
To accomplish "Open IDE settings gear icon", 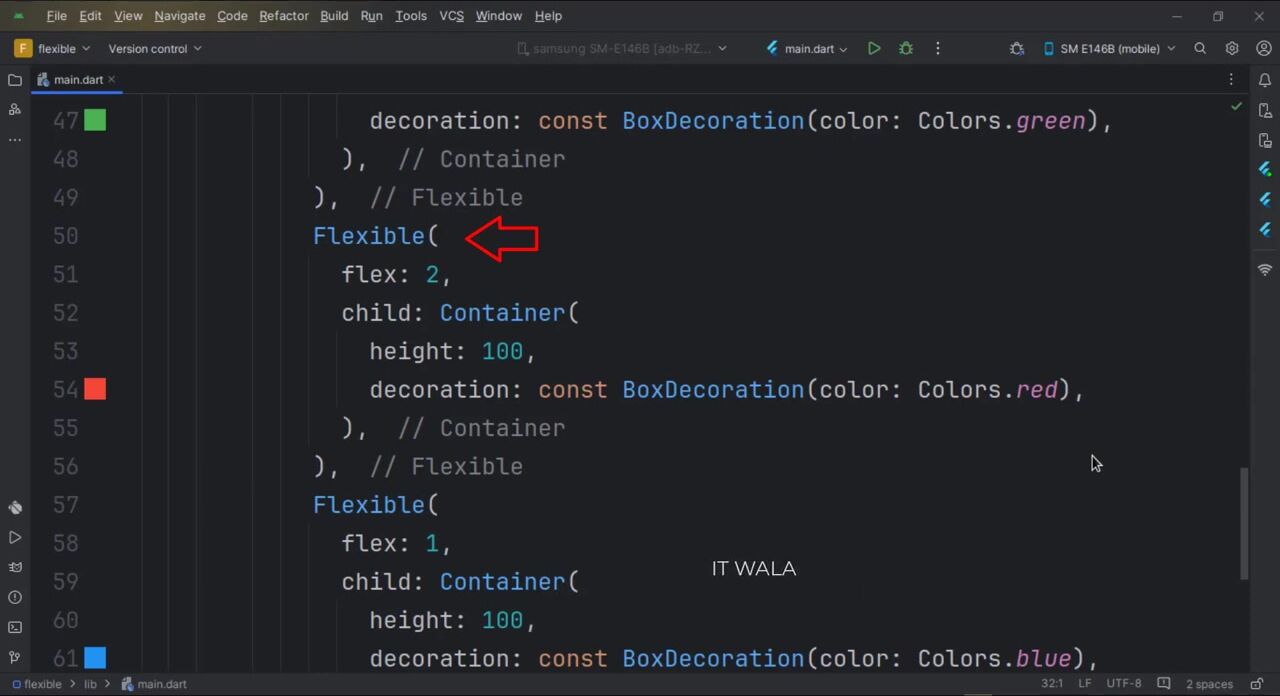I will click(x=1232, y=48).
